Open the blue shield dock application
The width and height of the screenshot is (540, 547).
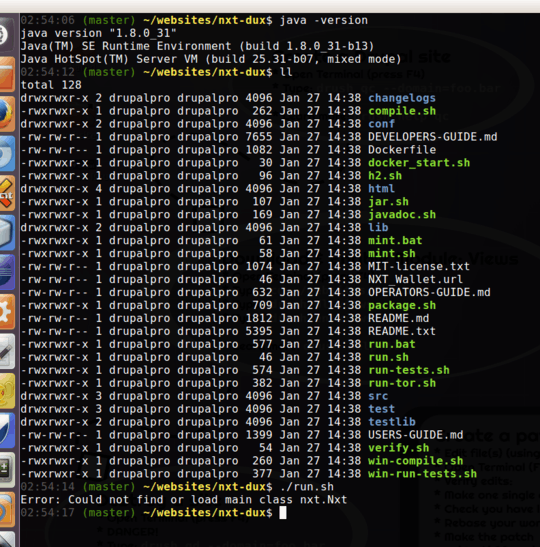click(x=6, y=430)
